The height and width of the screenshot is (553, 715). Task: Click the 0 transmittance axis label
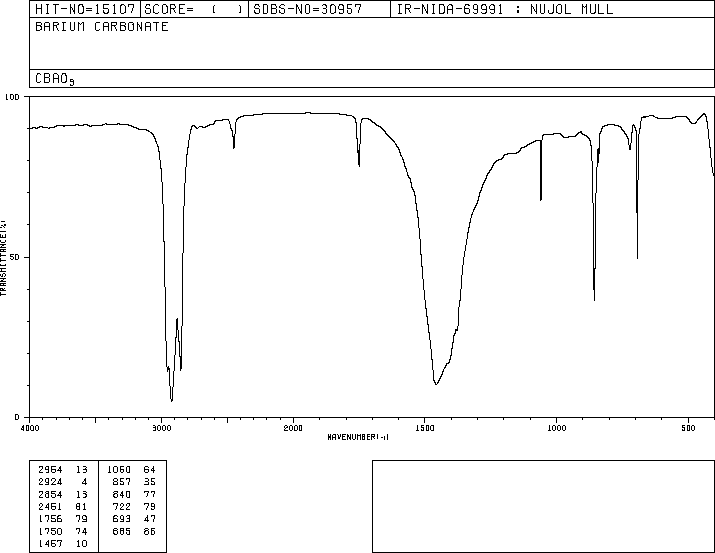(x=17, y=417)
